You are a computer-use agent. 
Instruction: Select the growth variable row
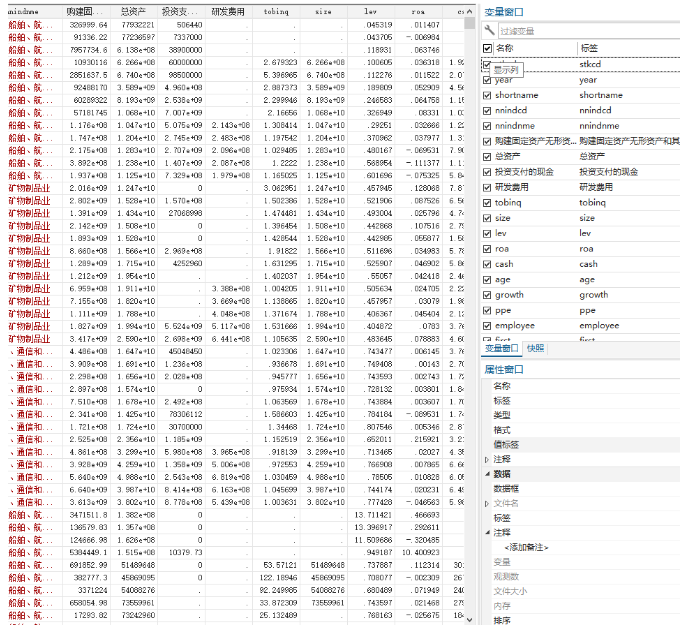coord(581,295)
